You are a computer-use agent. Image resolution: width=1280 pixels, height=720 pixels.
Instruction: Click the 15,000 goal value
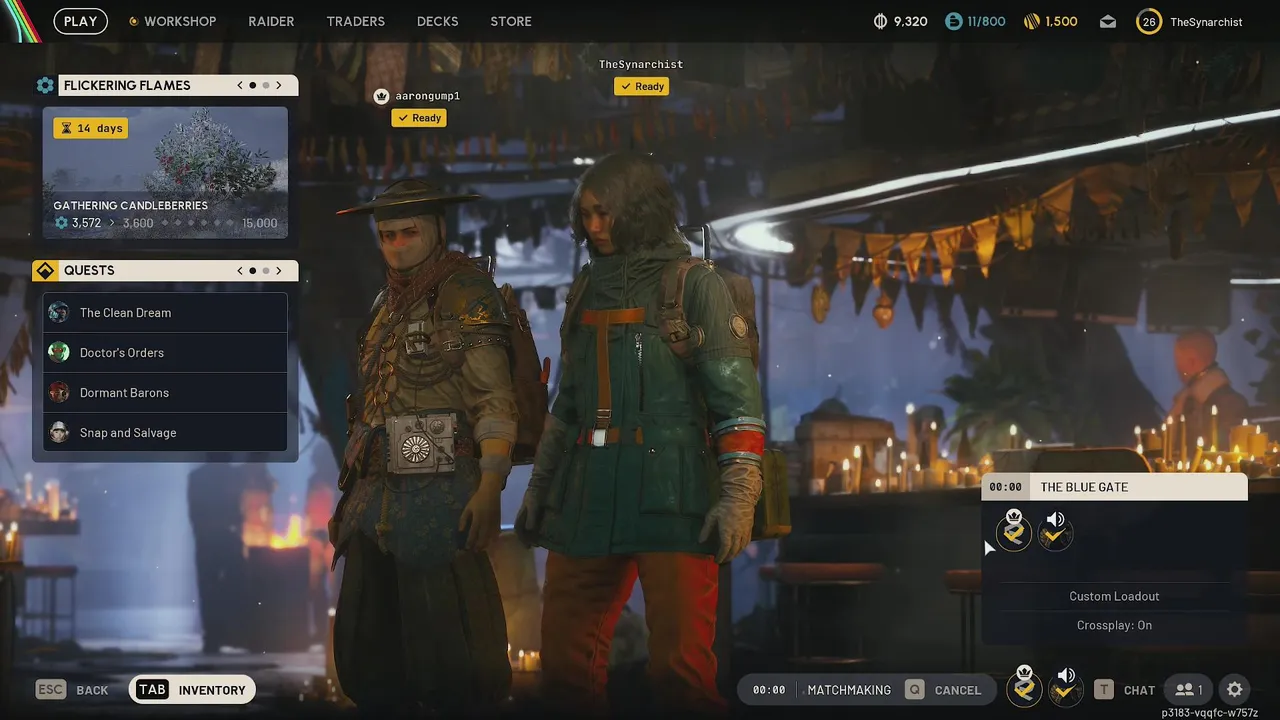[260, 223]
